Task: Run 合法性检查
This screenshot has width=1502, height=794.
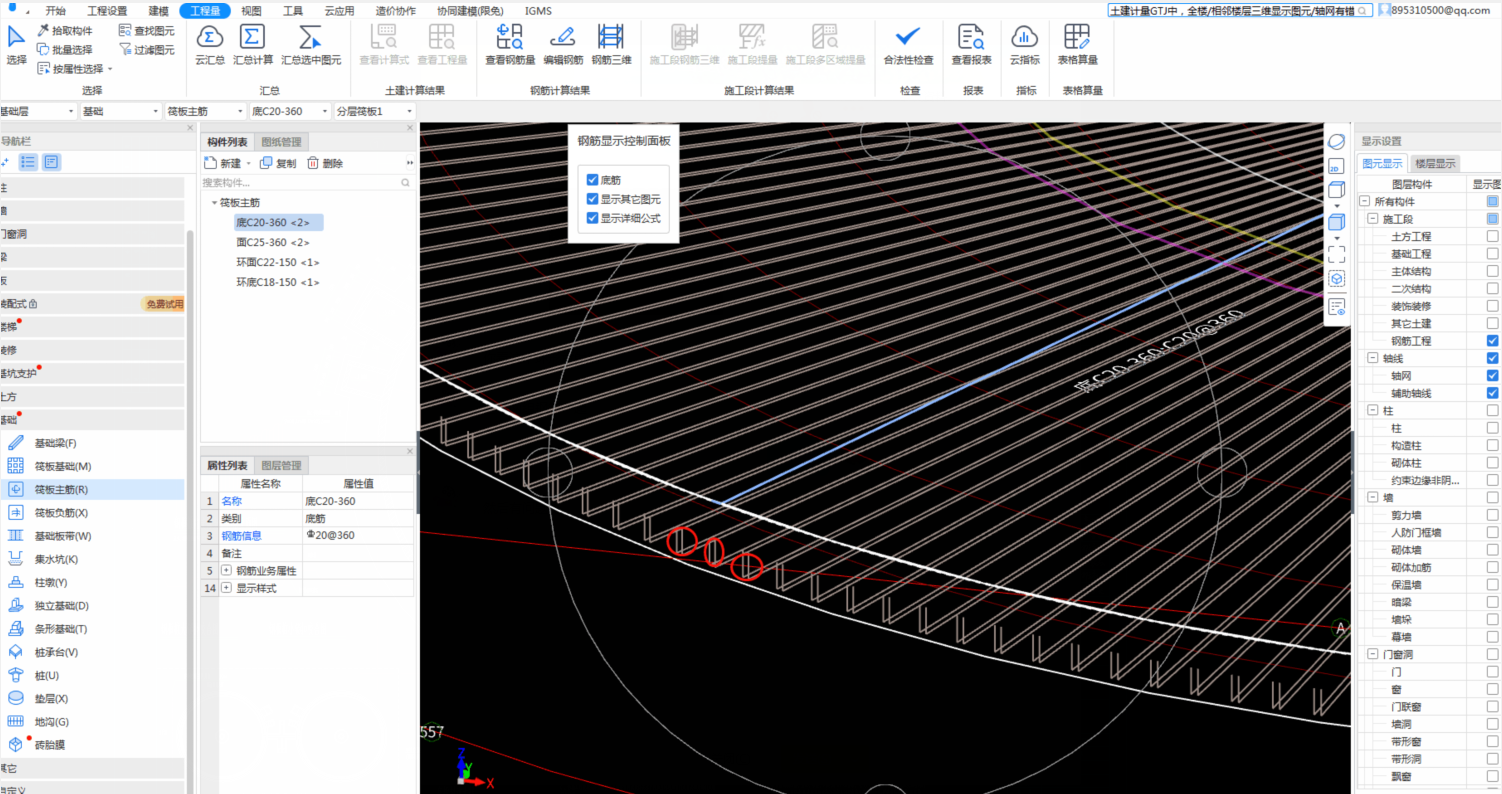Action: (x=908, y=46)
